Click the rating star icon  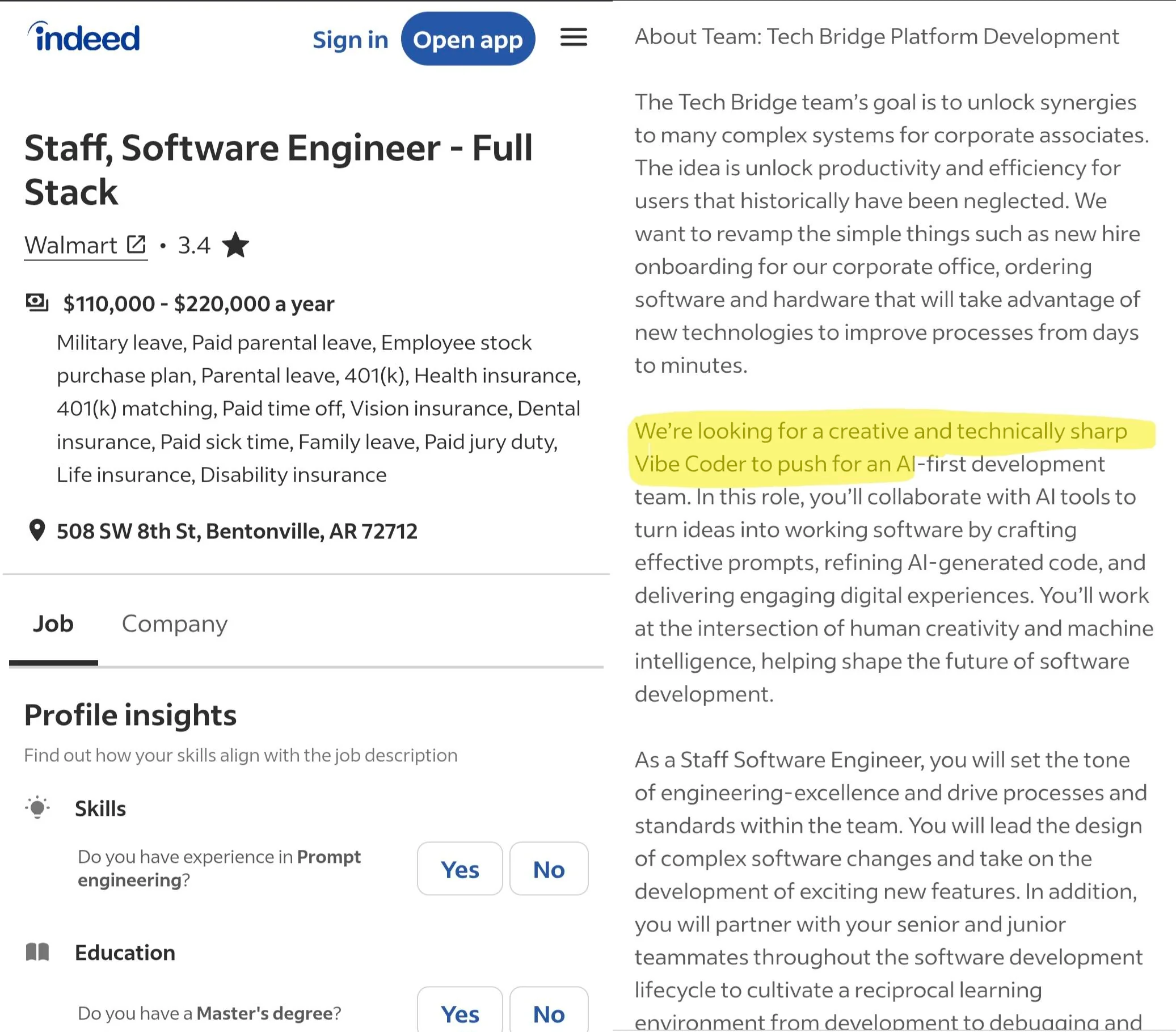click(235, 245)
